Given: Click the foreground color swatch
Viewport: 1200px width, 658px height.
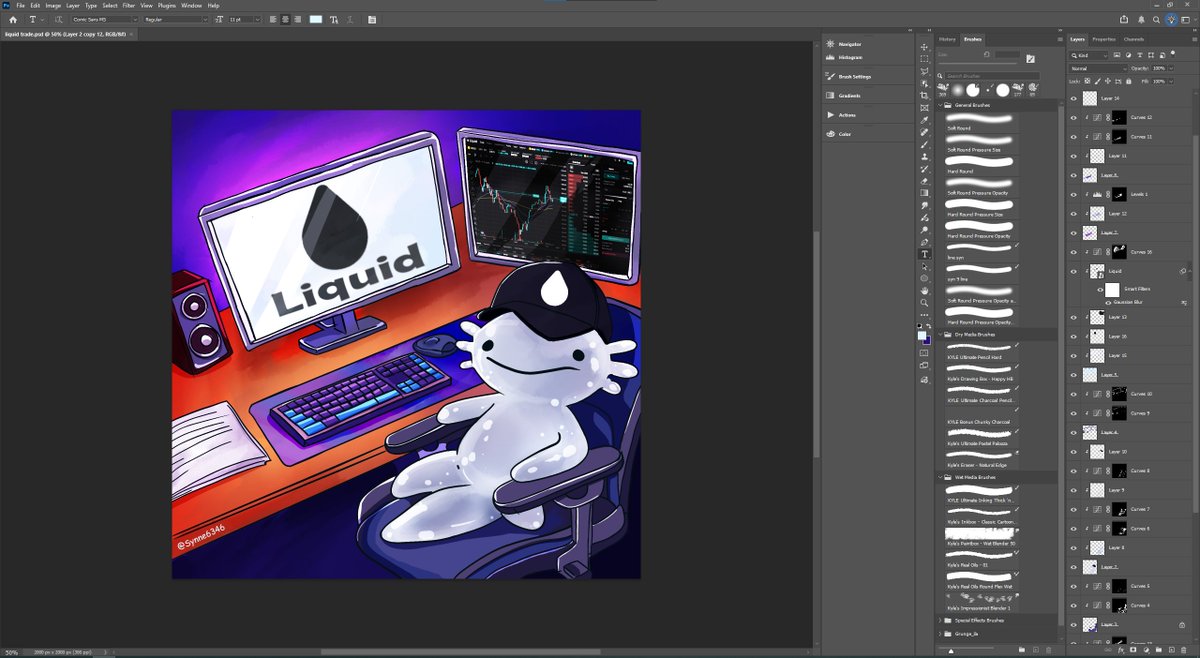Looking at the screenshot, I should tap(923, 336).
